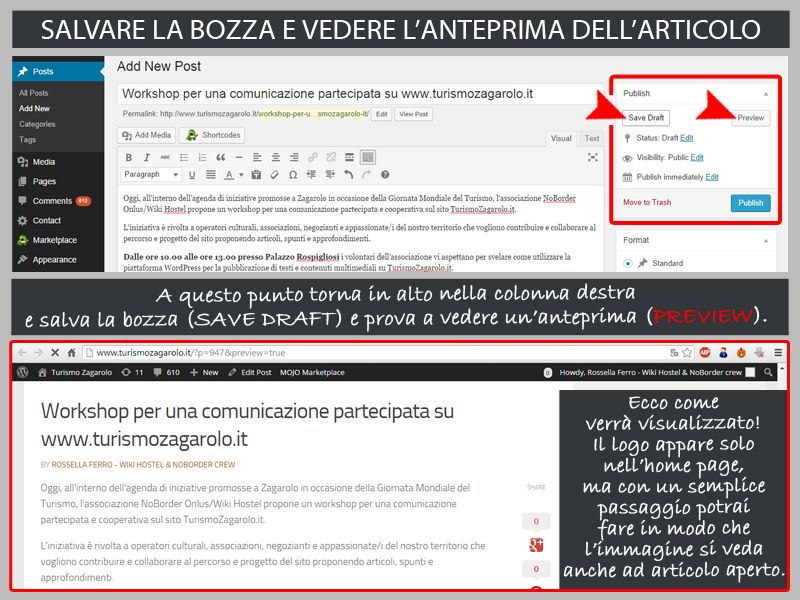This screenshot has width=800, height=600.
Task: Click the Preview button
Action: coord(750,118)
